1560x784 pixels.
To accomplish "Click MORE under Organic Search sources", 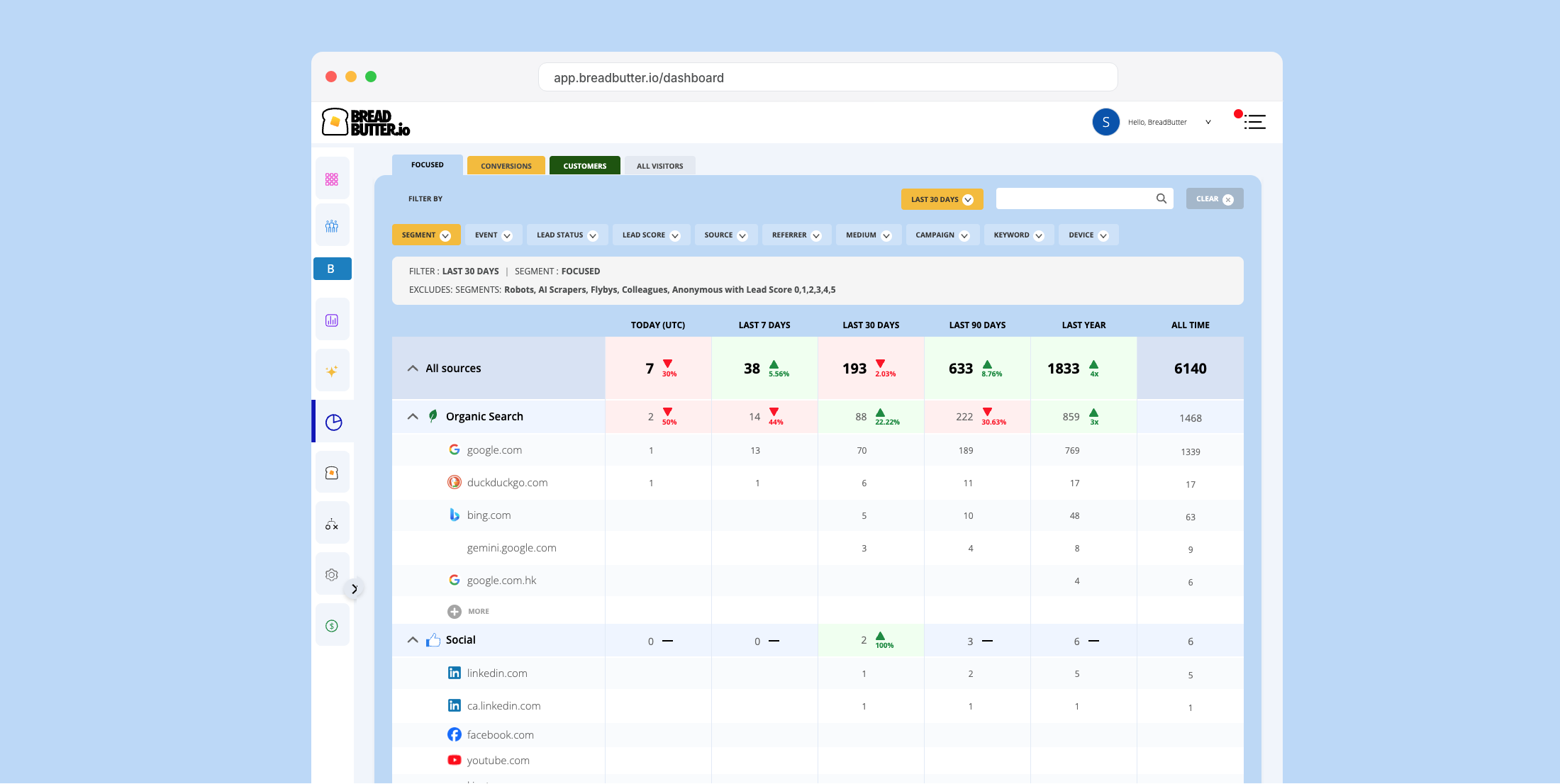I will [469, 611].
